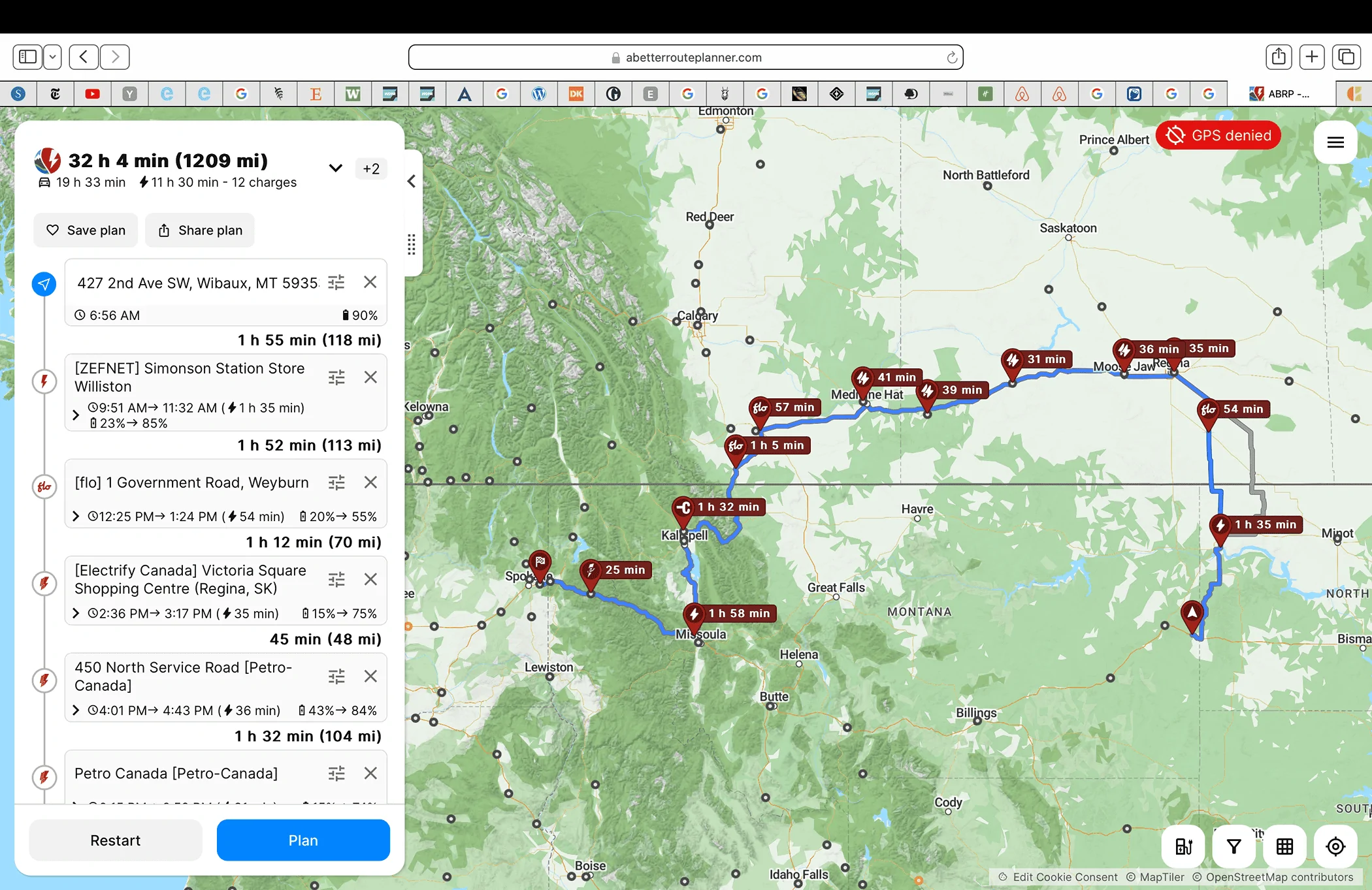The height and width of the screenshot is (890, 1372).
Task: Open settings for the Victoria Square Regina stop
Action: 336,579
